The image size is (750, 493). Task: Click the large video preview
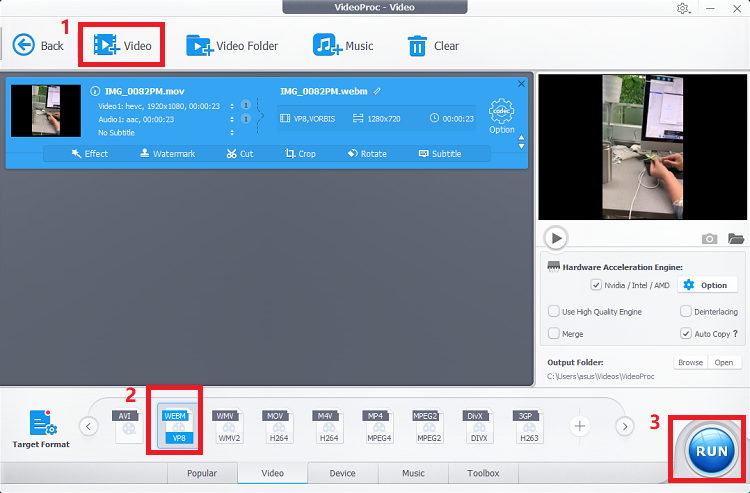click(642, 147)
